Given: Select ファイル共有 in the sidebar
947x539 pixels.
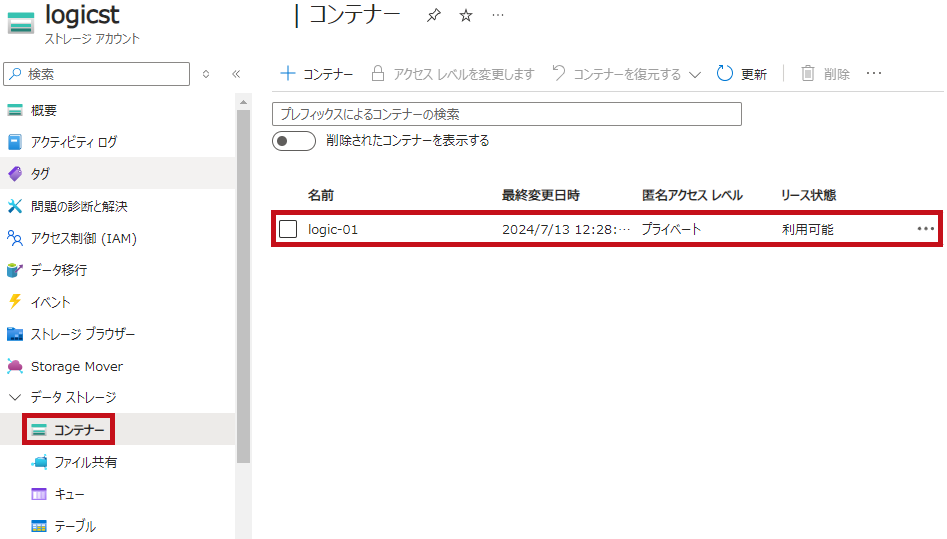Looking at the screenshot, I should (85, 462).
